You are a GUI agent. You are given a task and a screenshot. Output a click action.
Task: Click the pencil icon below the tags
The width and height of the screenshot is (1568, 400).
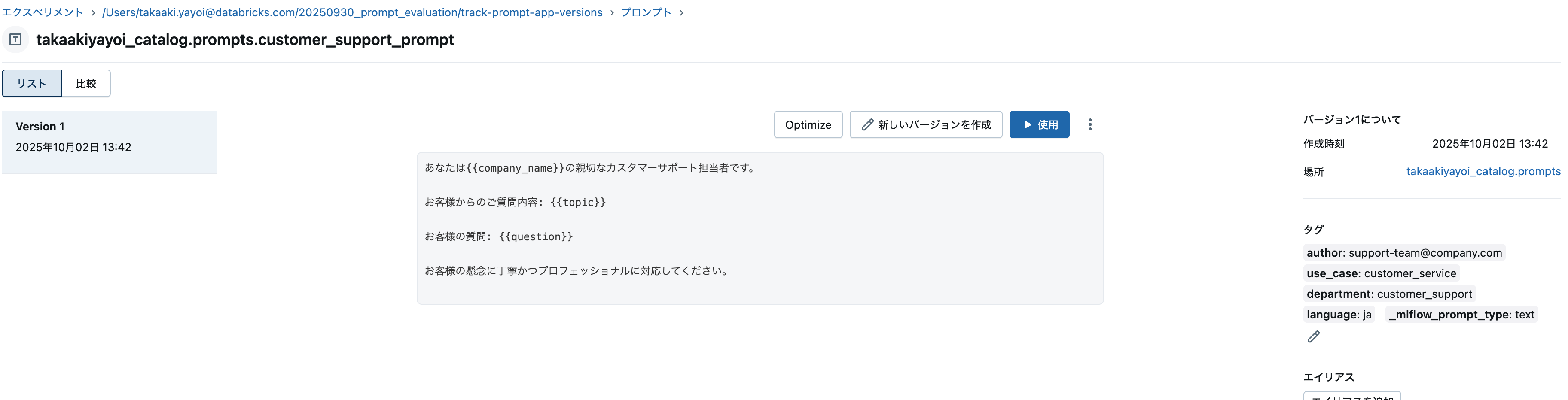[1314, 336]
